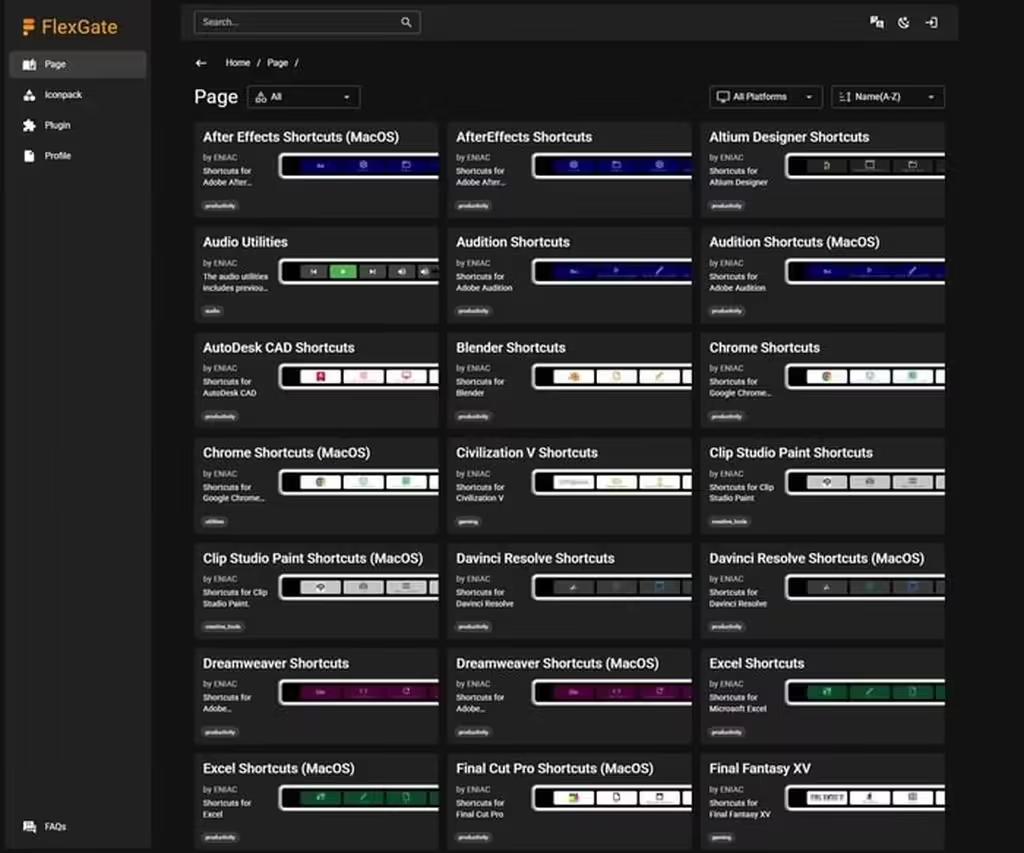This screenshot has height=853, width=1024.
Task: Open the Name(A-Z) sort dropdown
Action: (887, 97)
